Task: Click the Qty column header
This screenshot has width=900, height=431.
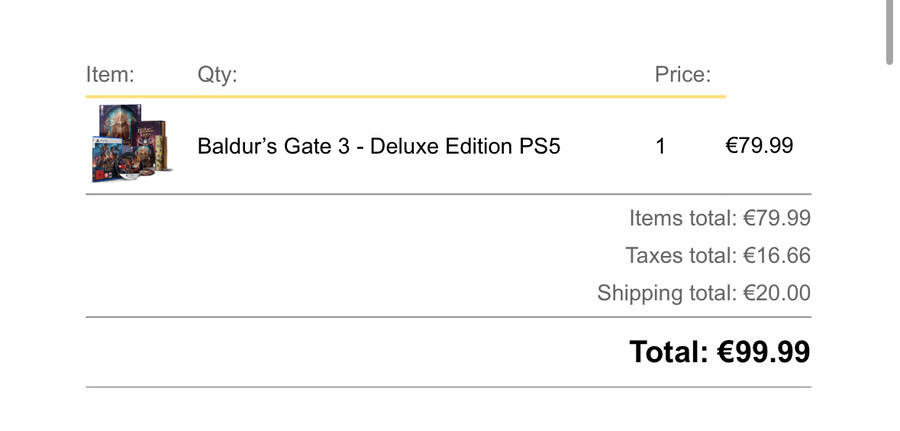Action: (x=218, y=75)
